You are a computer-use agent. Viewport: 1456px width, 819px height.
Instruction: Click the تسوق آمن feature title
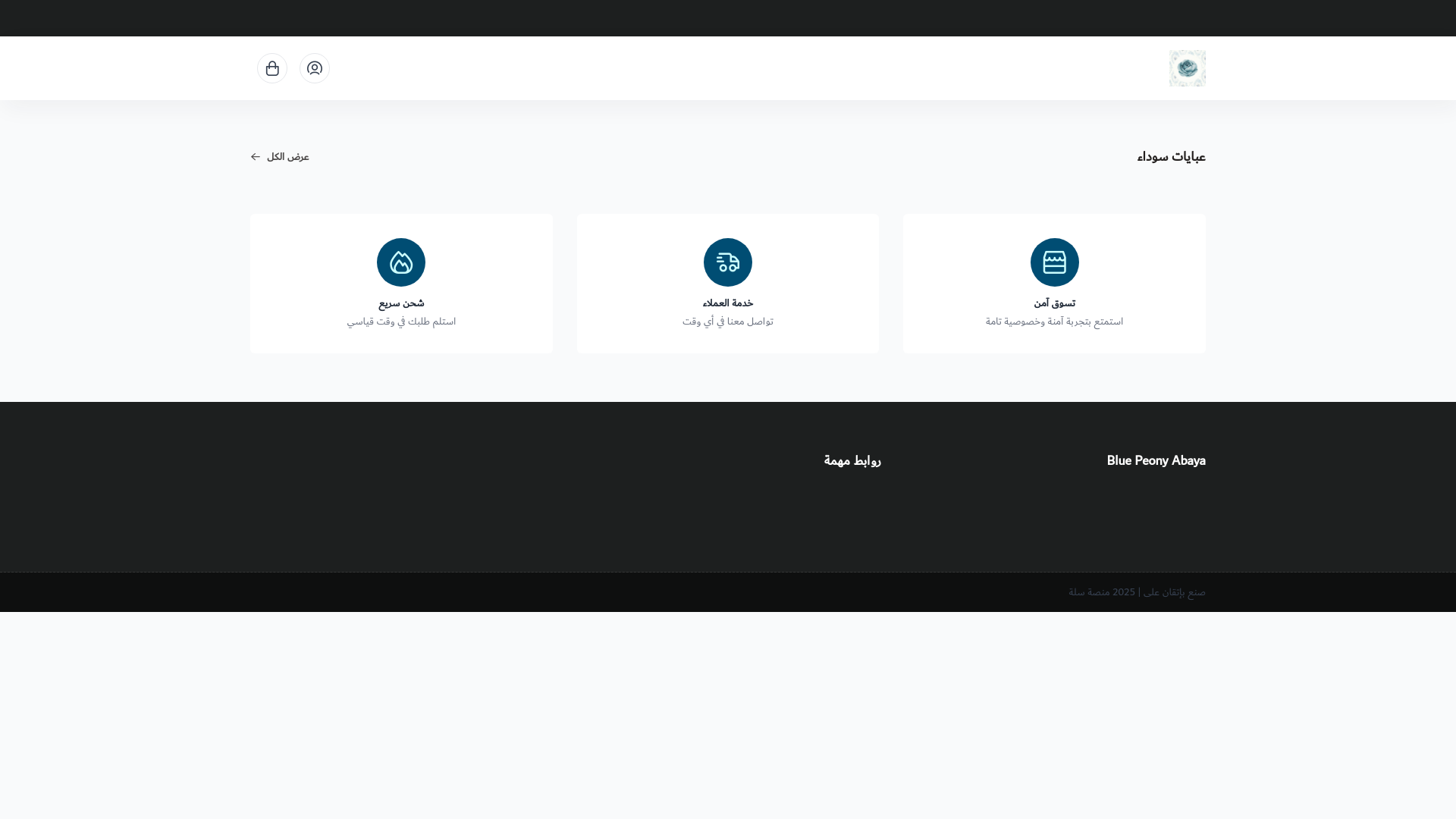click(1054, 303)
